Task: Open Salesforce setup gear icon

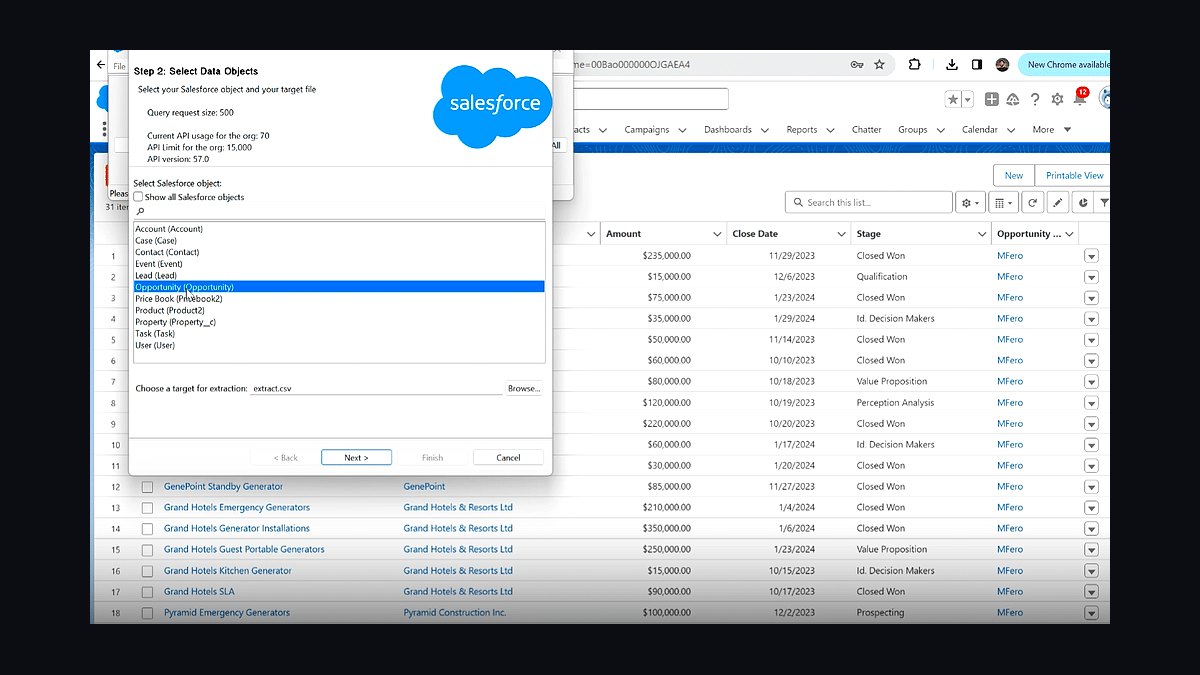Action: [1057, 99]
